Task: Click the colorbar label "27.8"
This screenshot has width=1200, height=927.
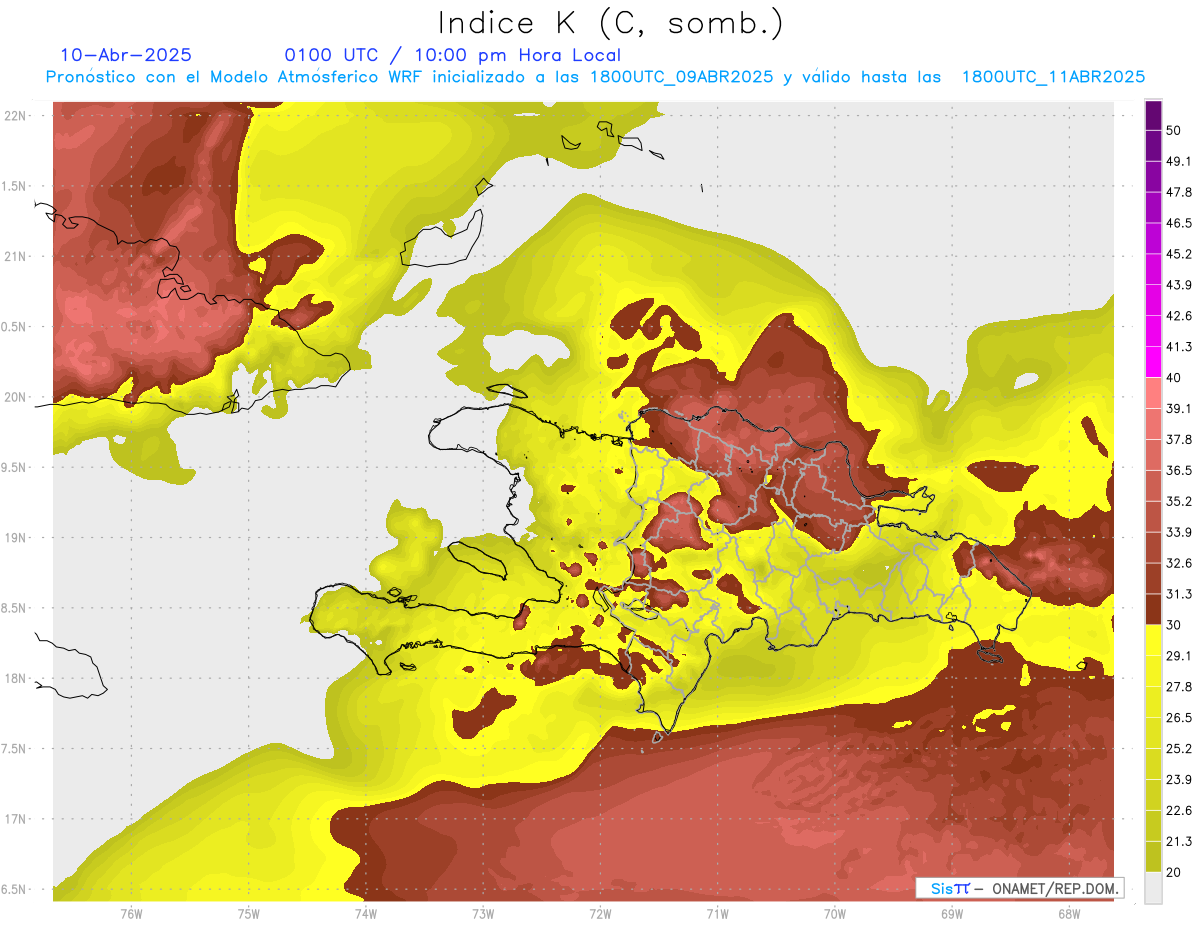Action: click(x=1179, y=687)
